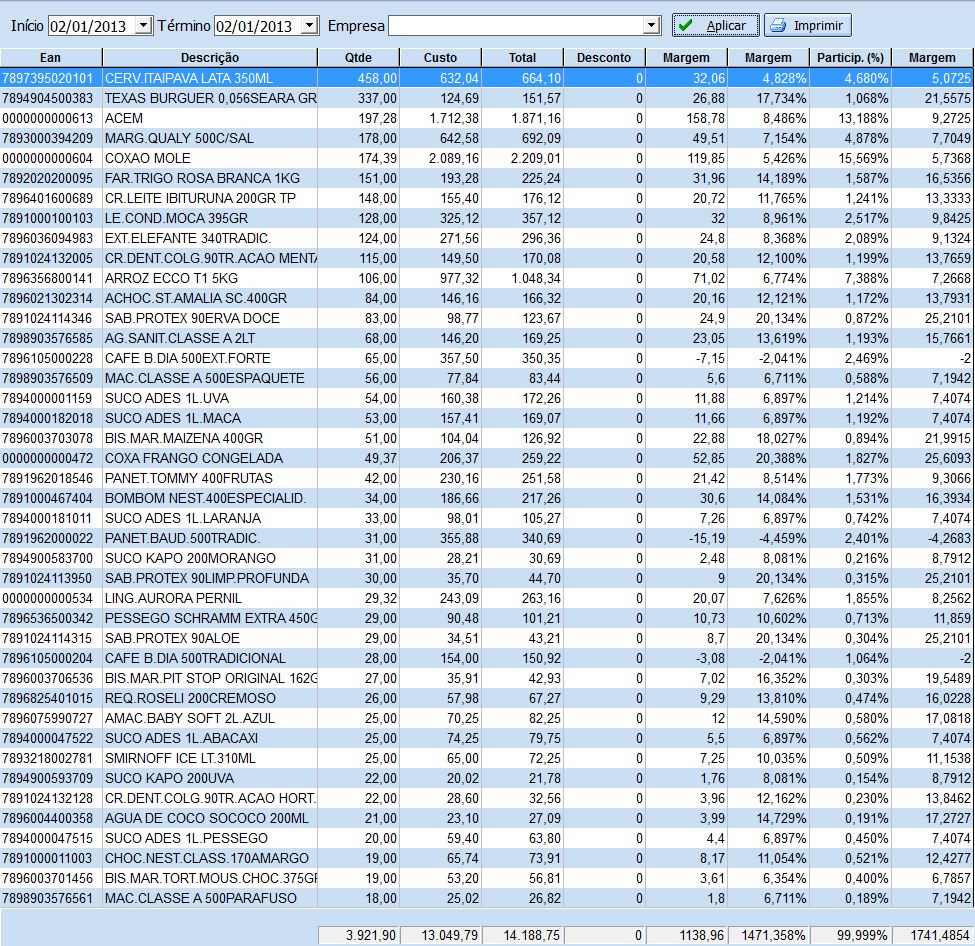This screenshot has height=946, width=975.
Task: Select row ARROZ ECCO T1 5KG
Action: point(486,278)
